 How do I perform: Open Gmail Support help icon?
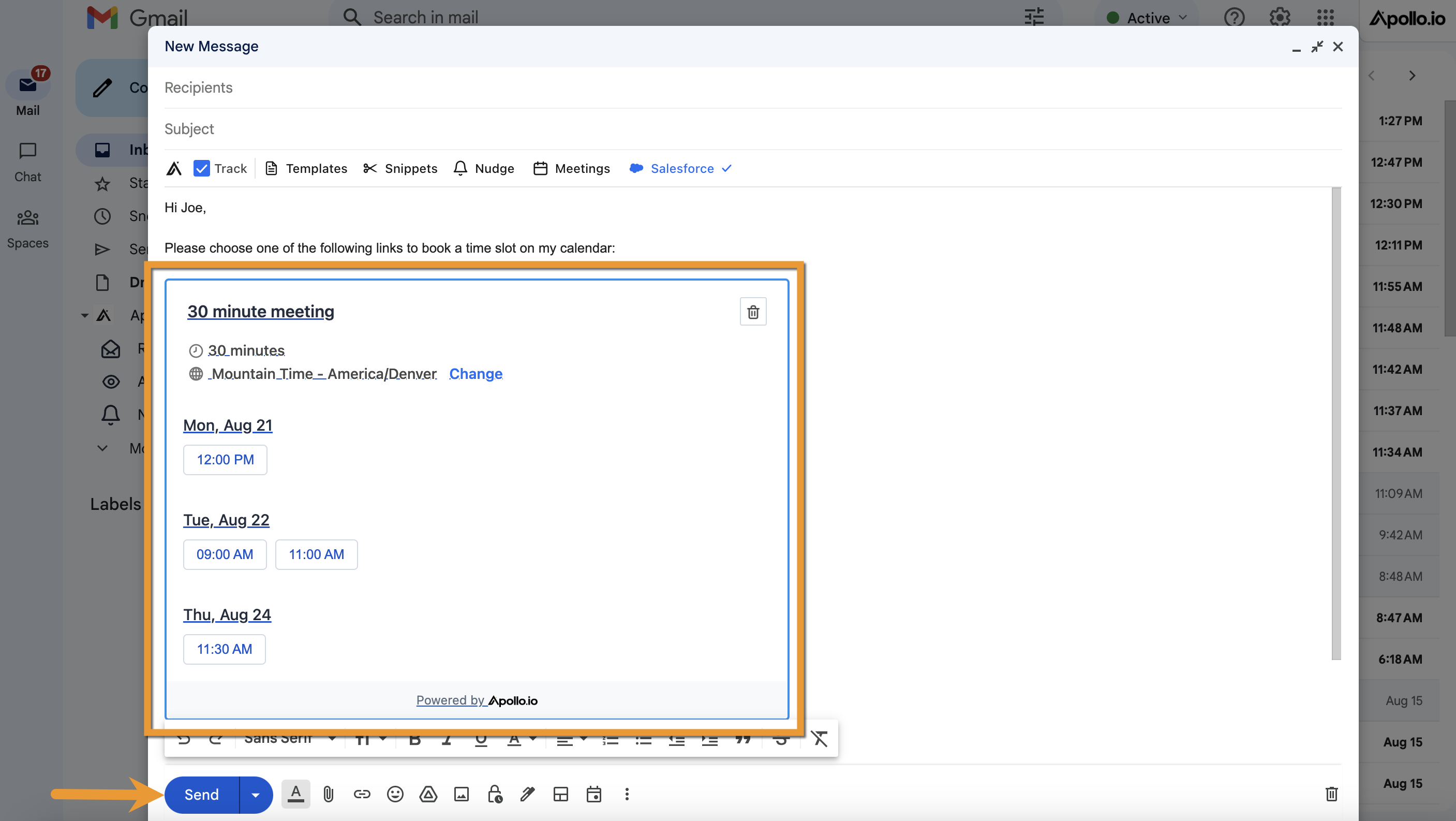click(1235, 18)
